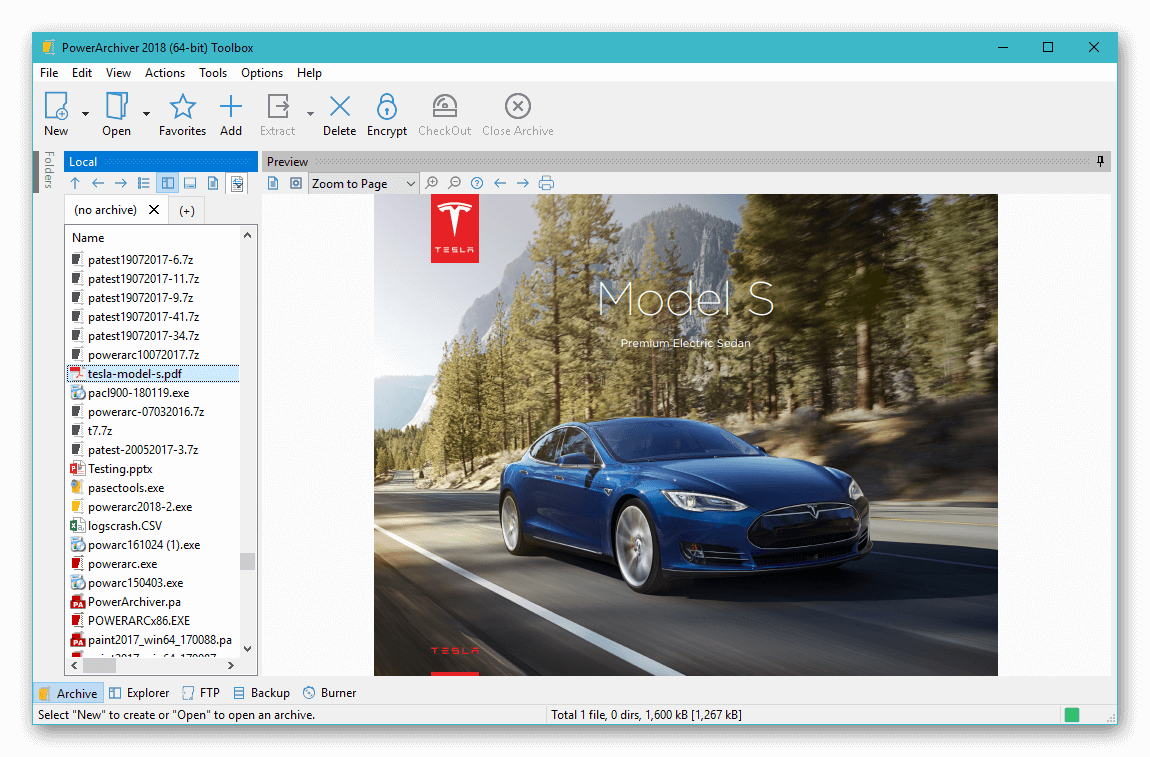This screenshot has width=1150, height=757.
Task: Add a new tab with (+)
Action: point(187,211)
